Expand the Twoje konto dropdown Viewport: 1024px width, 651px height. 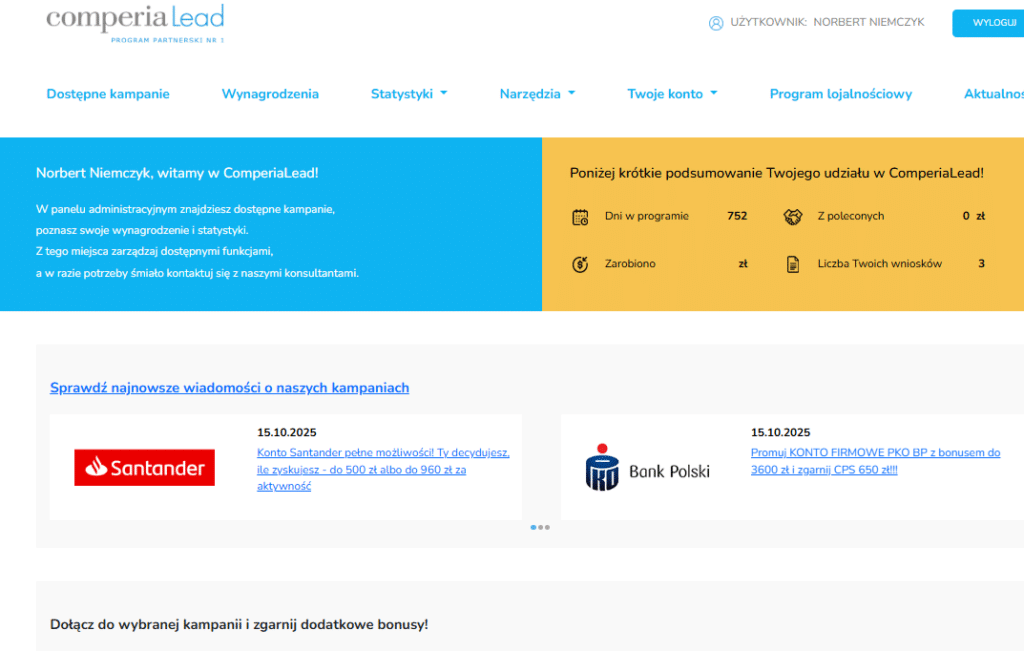[672, 94]
